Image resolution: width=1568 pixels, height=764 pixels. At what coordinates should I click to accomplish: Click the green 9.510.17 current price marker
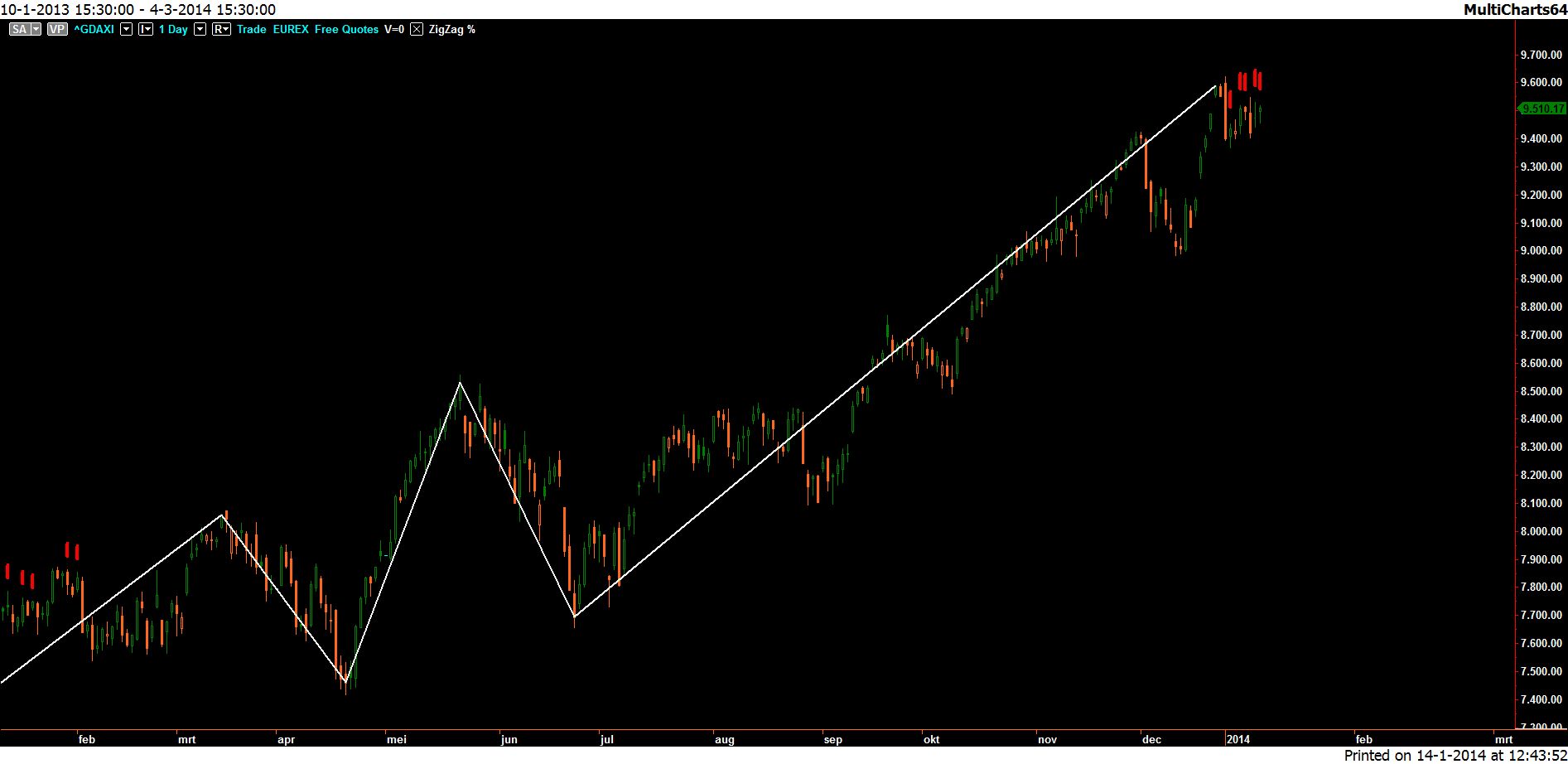coord(1542,109)
